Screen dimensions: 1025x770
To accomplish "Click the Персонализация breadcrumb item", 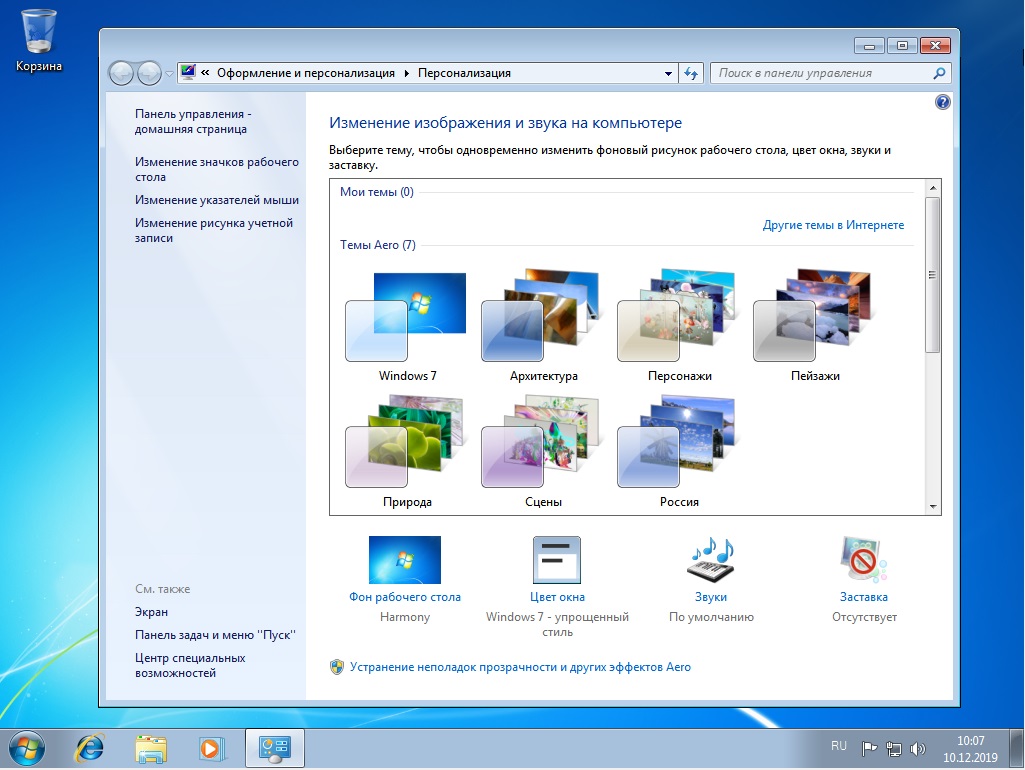I will coord(464,73).
